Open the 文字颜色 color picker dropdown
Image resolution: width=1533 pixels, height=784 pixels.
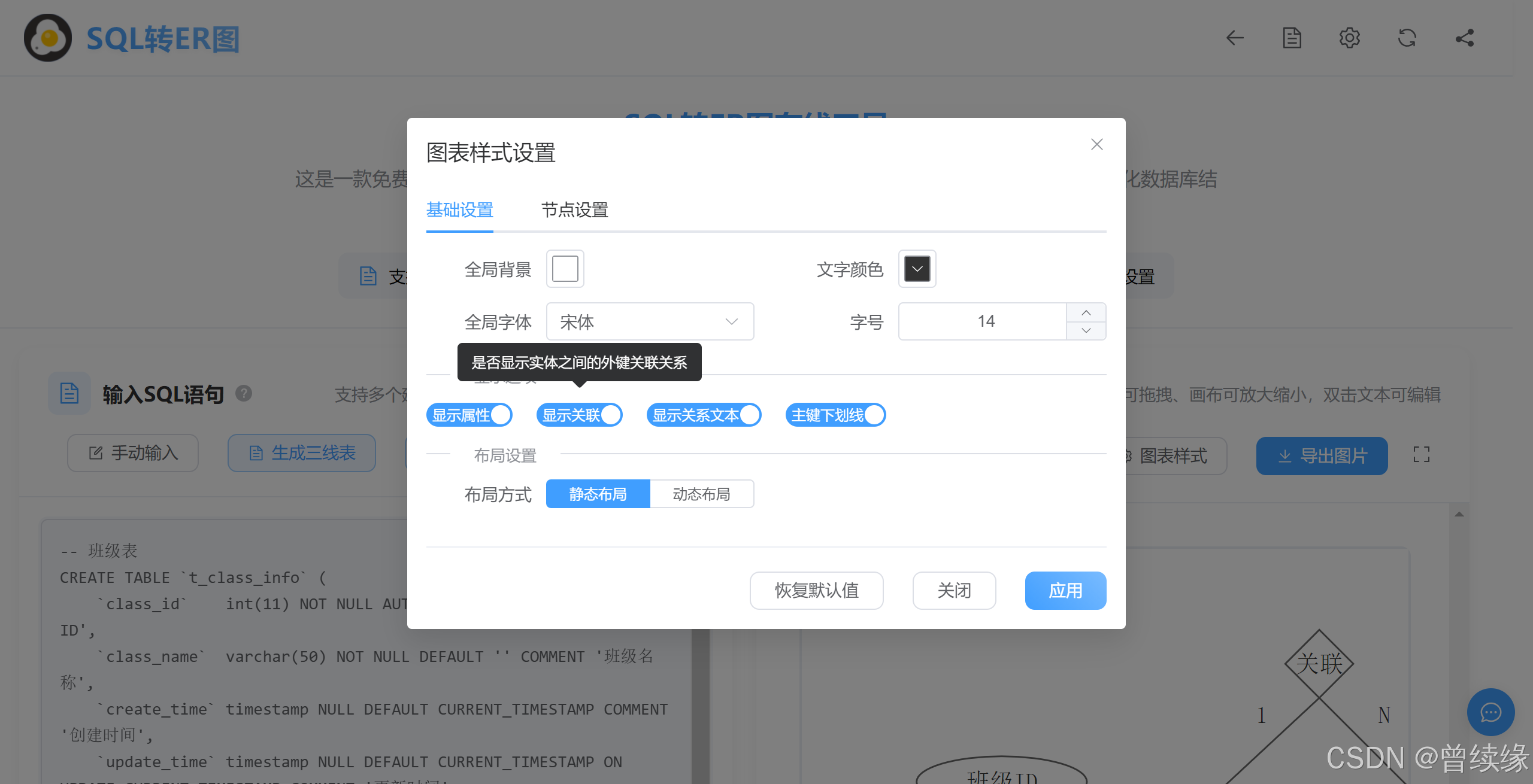tap(917, 269)
